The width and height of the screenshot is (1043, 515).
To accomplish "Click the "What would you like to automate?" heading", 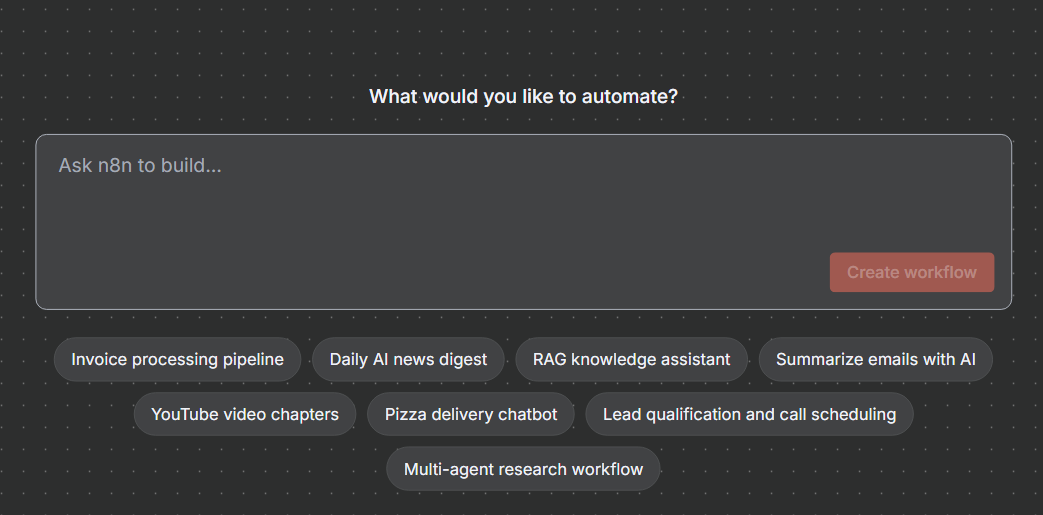I will pos(523,97).
